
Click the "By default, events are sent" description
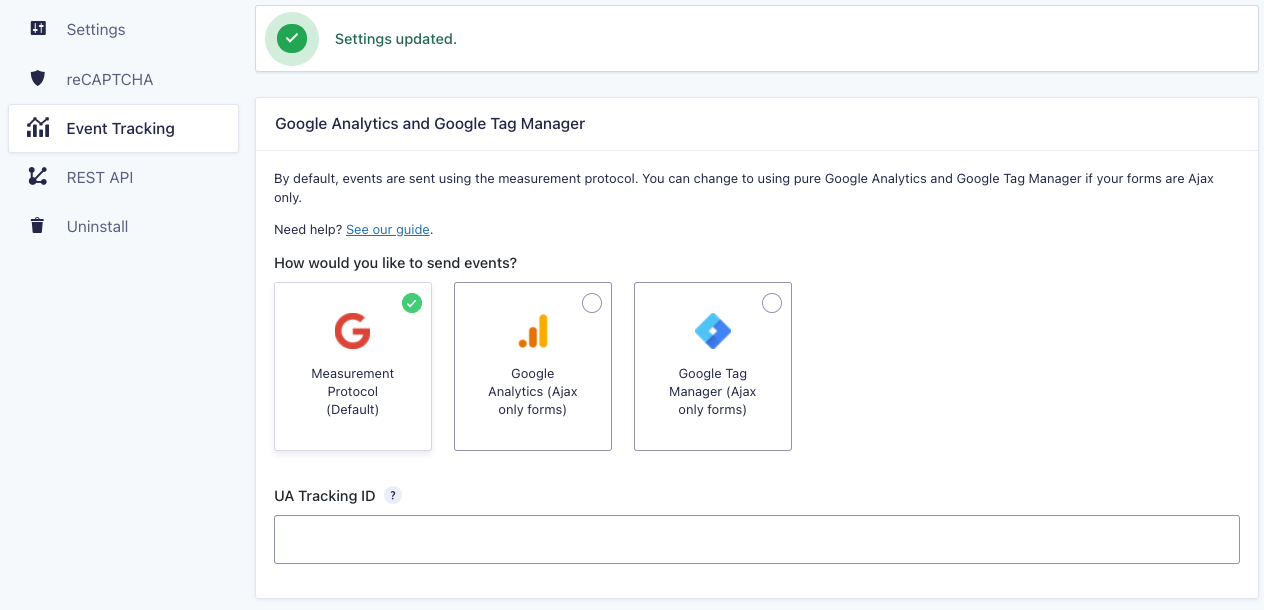(744, 188)
